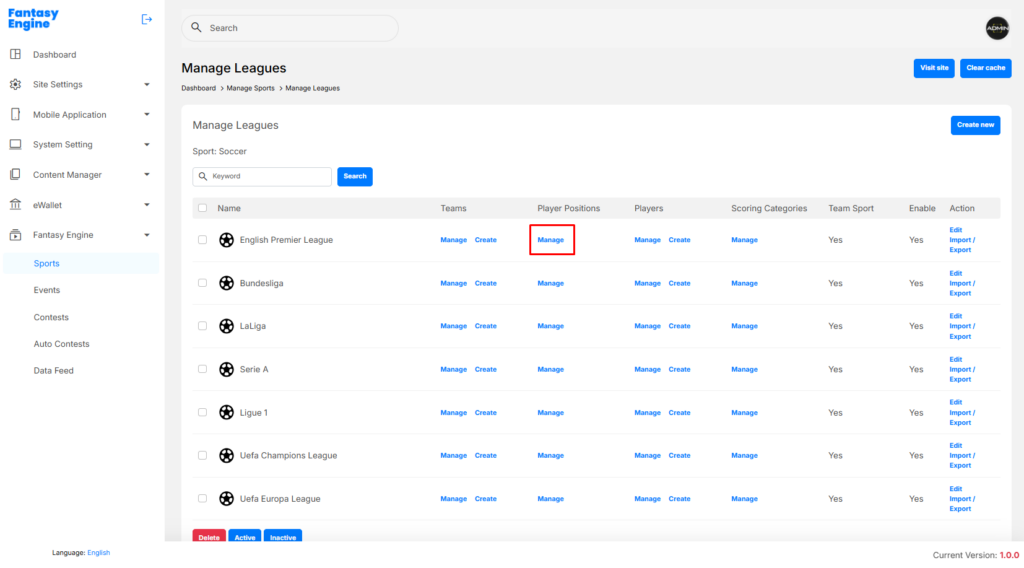This screenshot has height=568, width=1024.
Task: Click the Content Manager icon in sidebar
Action: click(15, 175)
